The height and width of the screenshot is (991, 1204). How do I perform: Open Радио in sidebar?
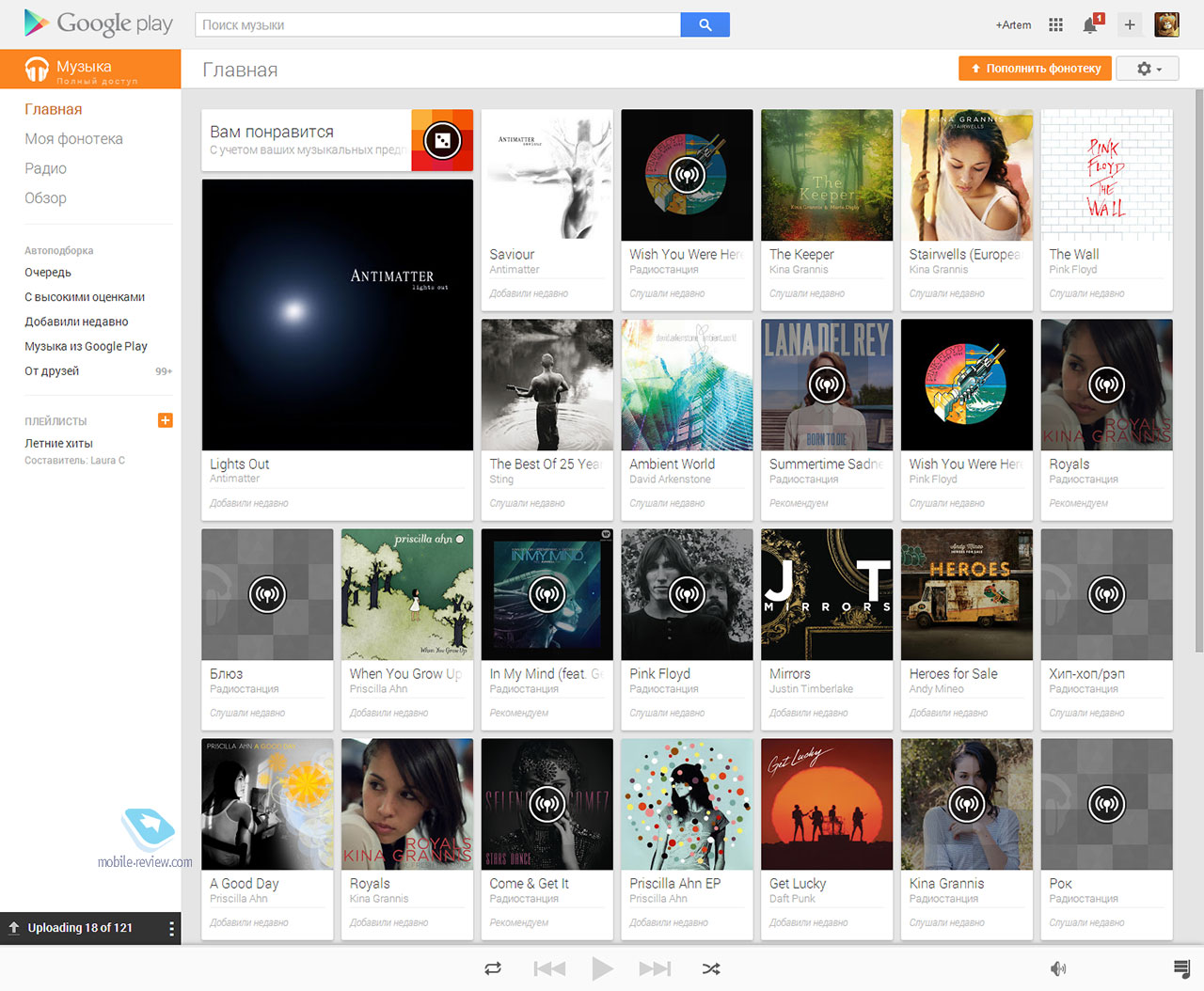45,168
